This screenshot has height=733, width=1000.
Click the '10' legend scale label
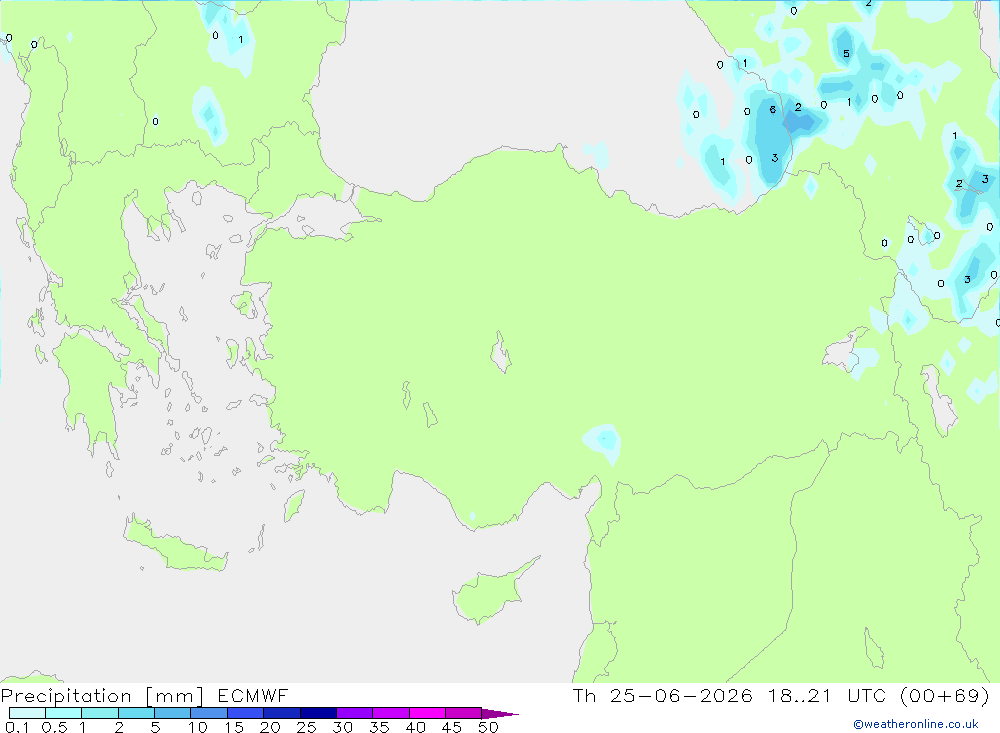[x=198, y=727]
